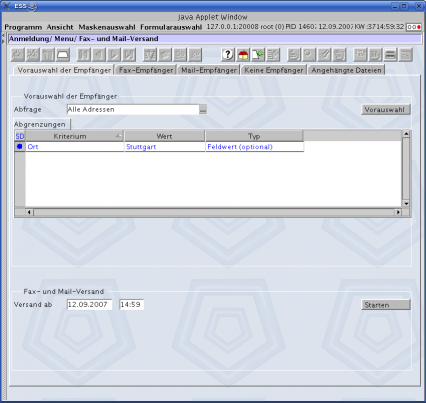Go to the first record icon
The width and height of the screenshot is (426, 403).
coord(84,54)
